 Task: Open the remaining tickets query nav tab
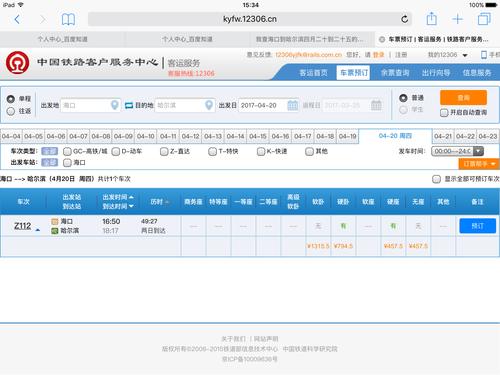point(395,73)
